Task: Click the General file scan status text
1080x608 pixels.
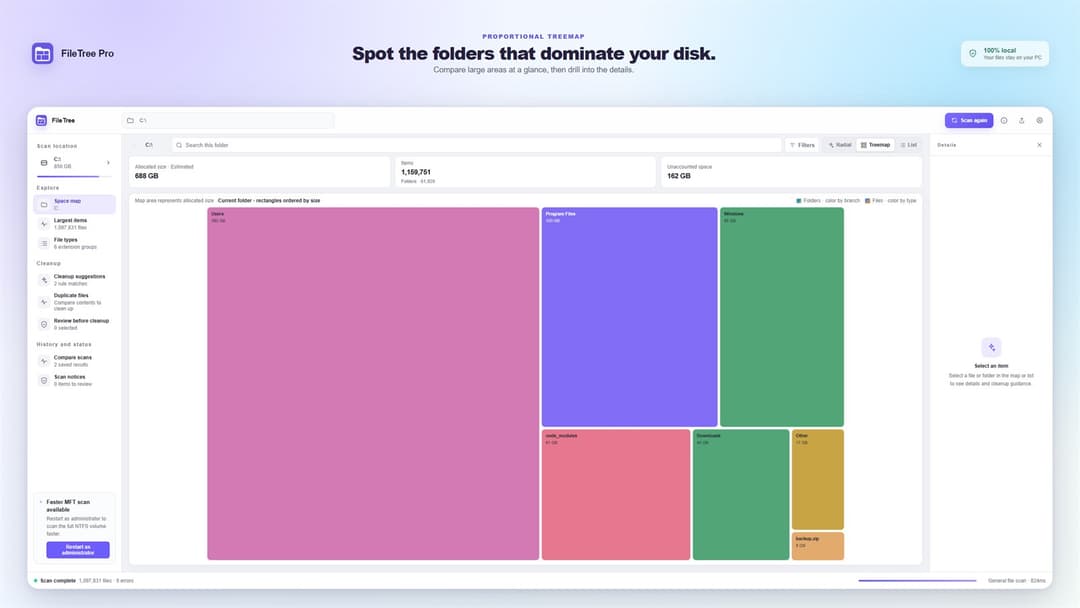Action: pos(1017,580)
